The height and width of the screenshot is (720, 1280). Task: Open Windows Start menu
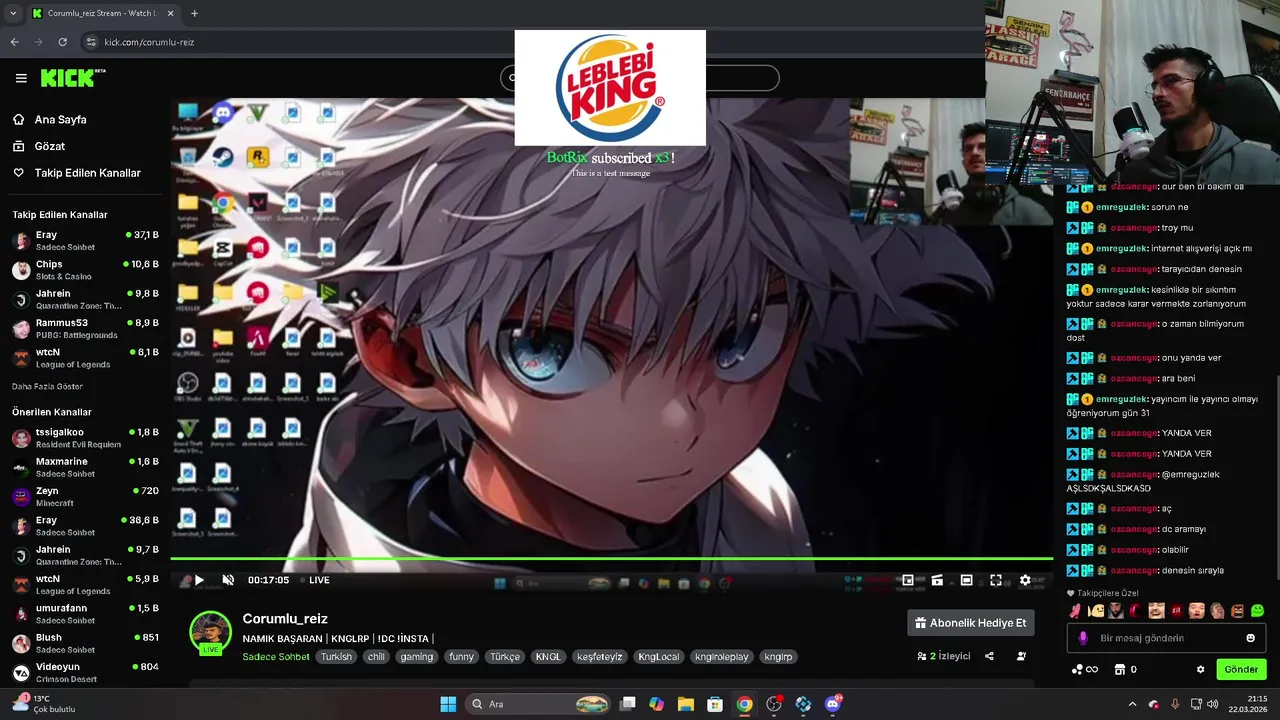pyautogui.click(x=448, y=704)
